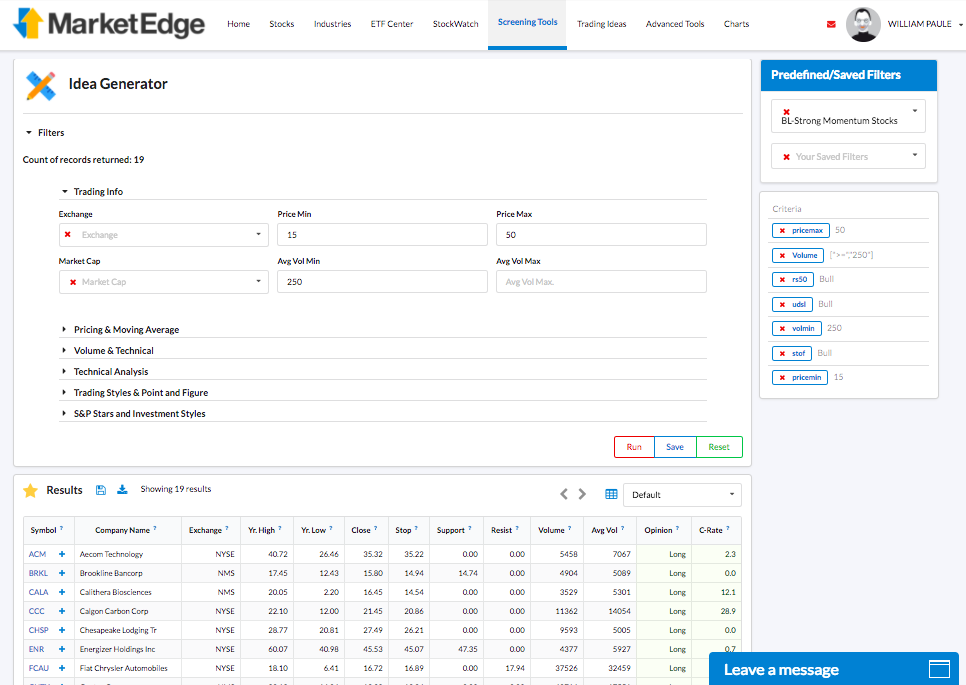Click the Run button
Screen dimensions: 966x685
point(634,447)
